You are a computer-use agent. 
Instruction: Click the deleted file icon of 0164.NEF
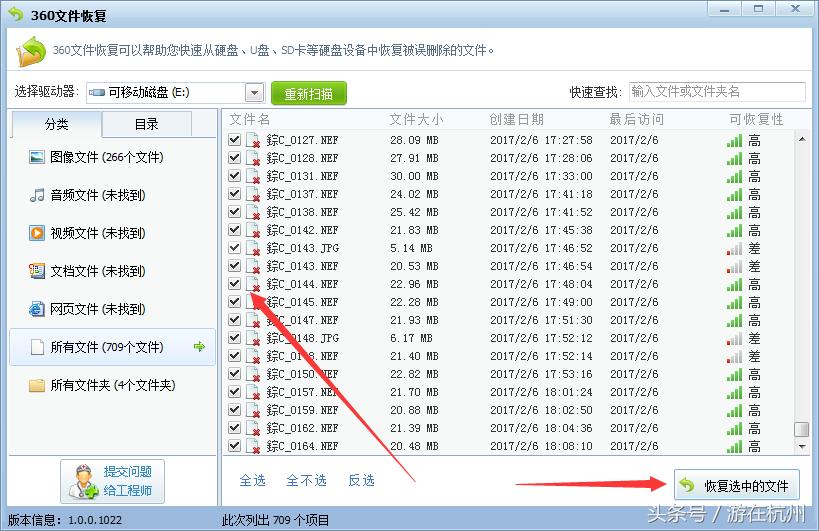[x=253, y=446]
